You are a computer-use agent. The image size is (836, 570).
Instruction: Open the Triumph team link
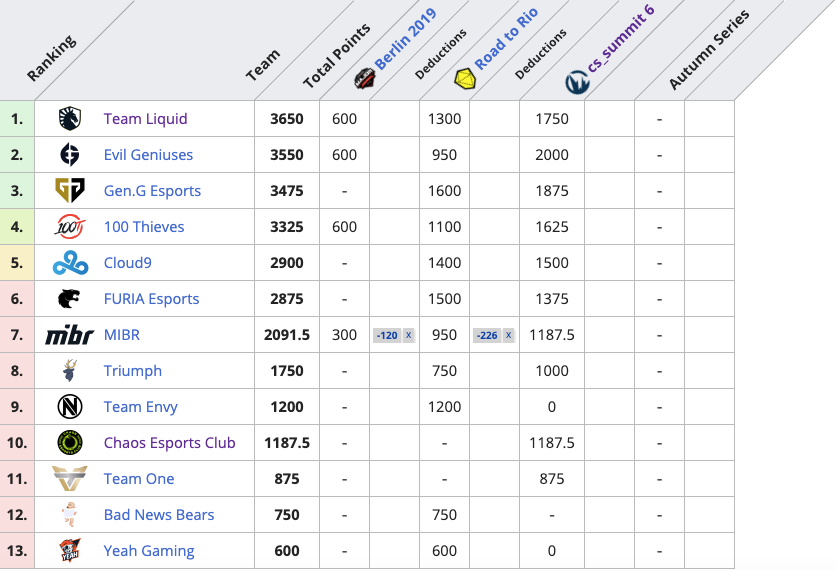tap(133, 371)
